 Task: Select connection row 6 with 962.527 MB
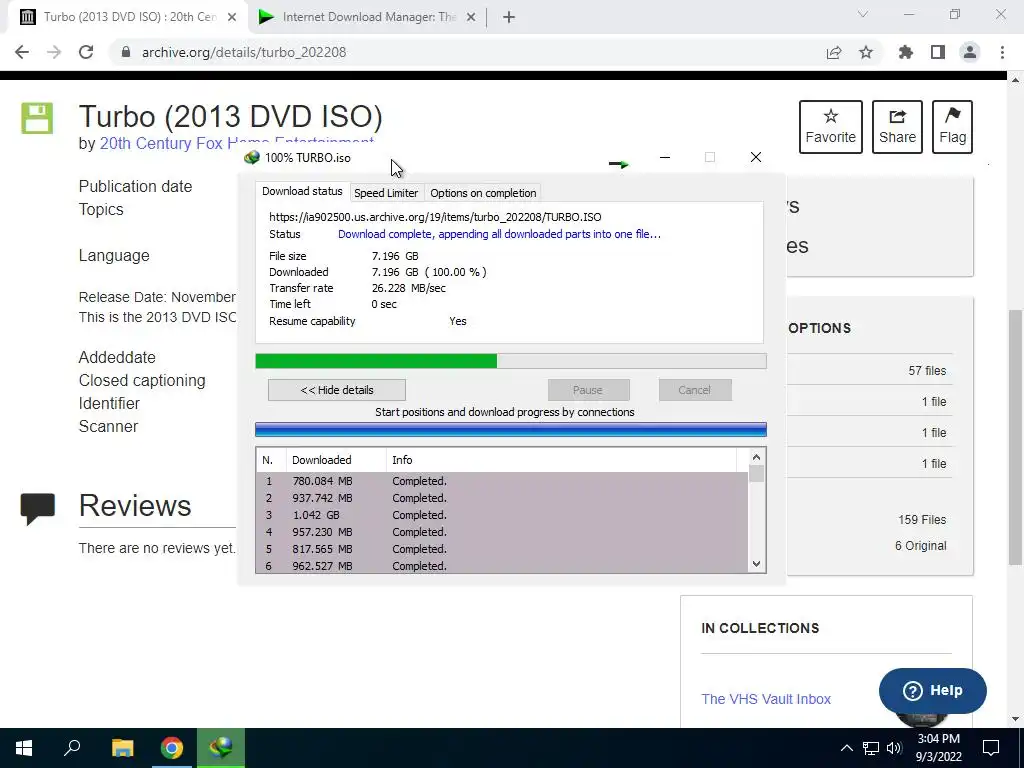pyautogui.click(x=502, y=566)
